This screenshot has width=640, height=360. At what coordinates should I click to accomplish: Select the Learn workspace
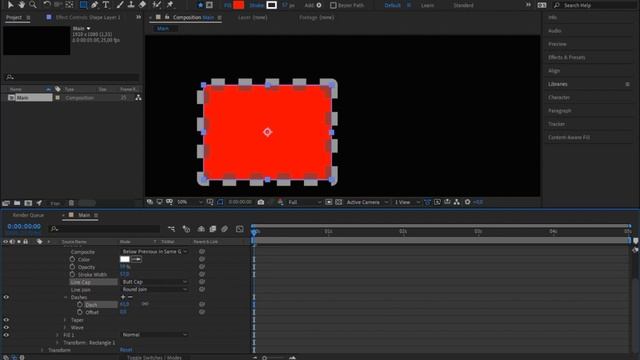point(427,5)
